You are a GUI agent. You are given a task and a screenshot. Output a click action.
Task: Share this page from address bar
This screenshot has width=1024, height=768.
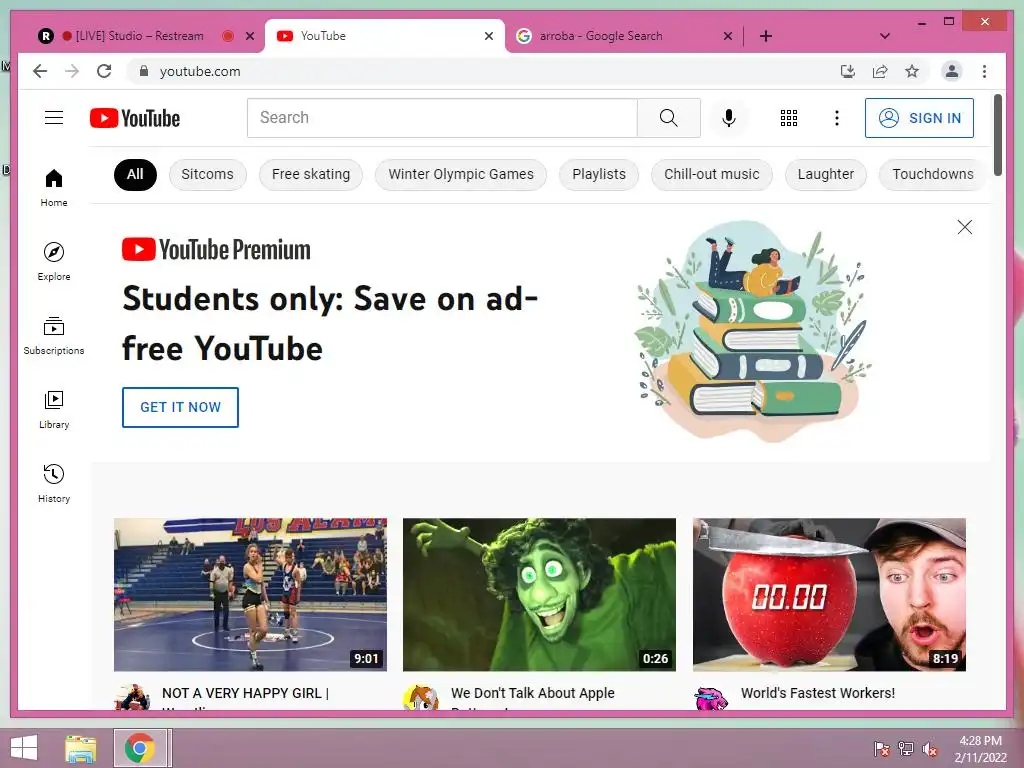click(880, 71)
